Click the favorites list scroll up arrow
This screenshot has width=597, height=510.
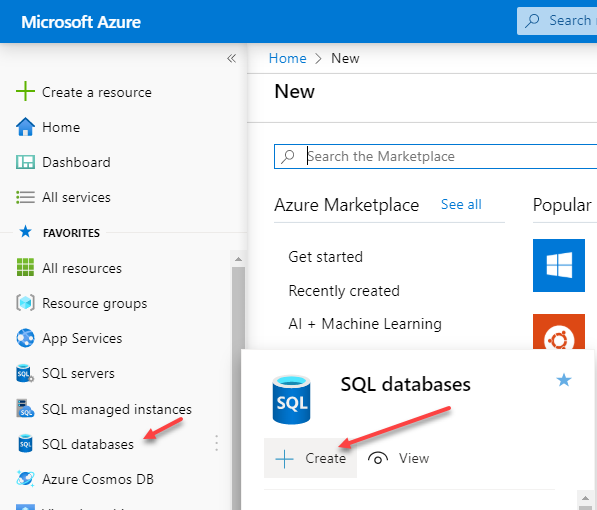pyautogui.click(x=238, y=259)
